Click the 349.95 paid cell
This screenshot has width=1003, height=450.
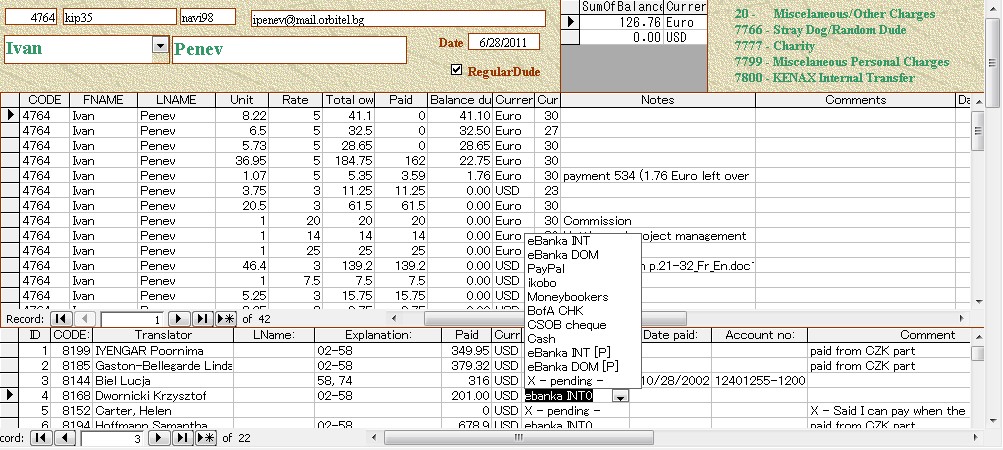[466, 351]
